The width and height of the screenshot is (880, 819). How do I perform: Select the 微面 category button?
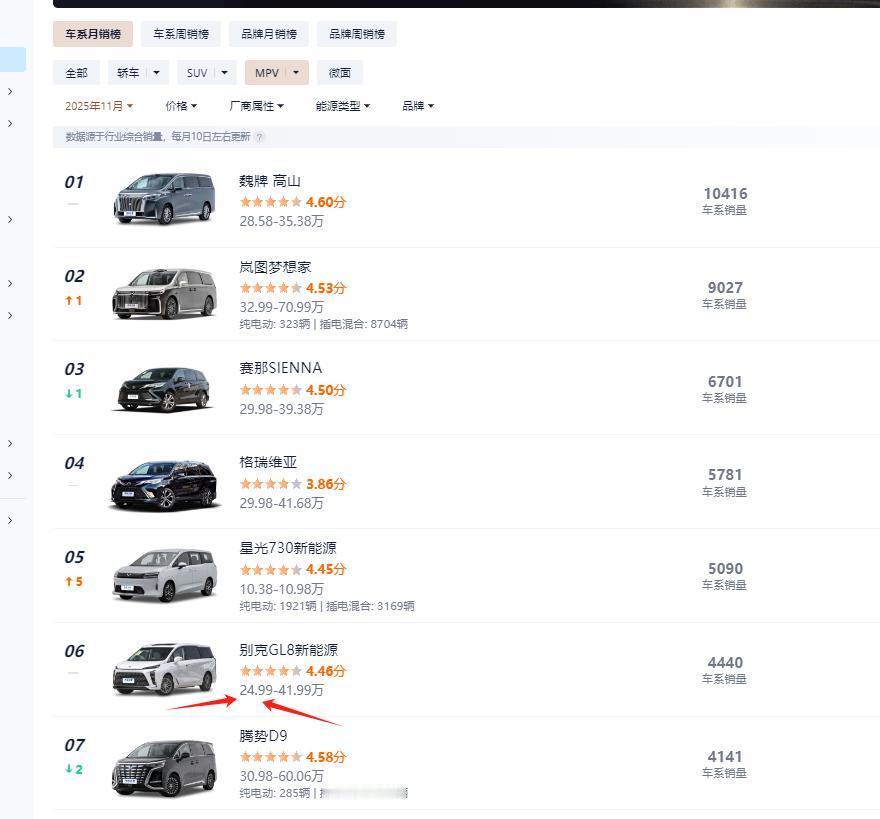tap(340, 73)
